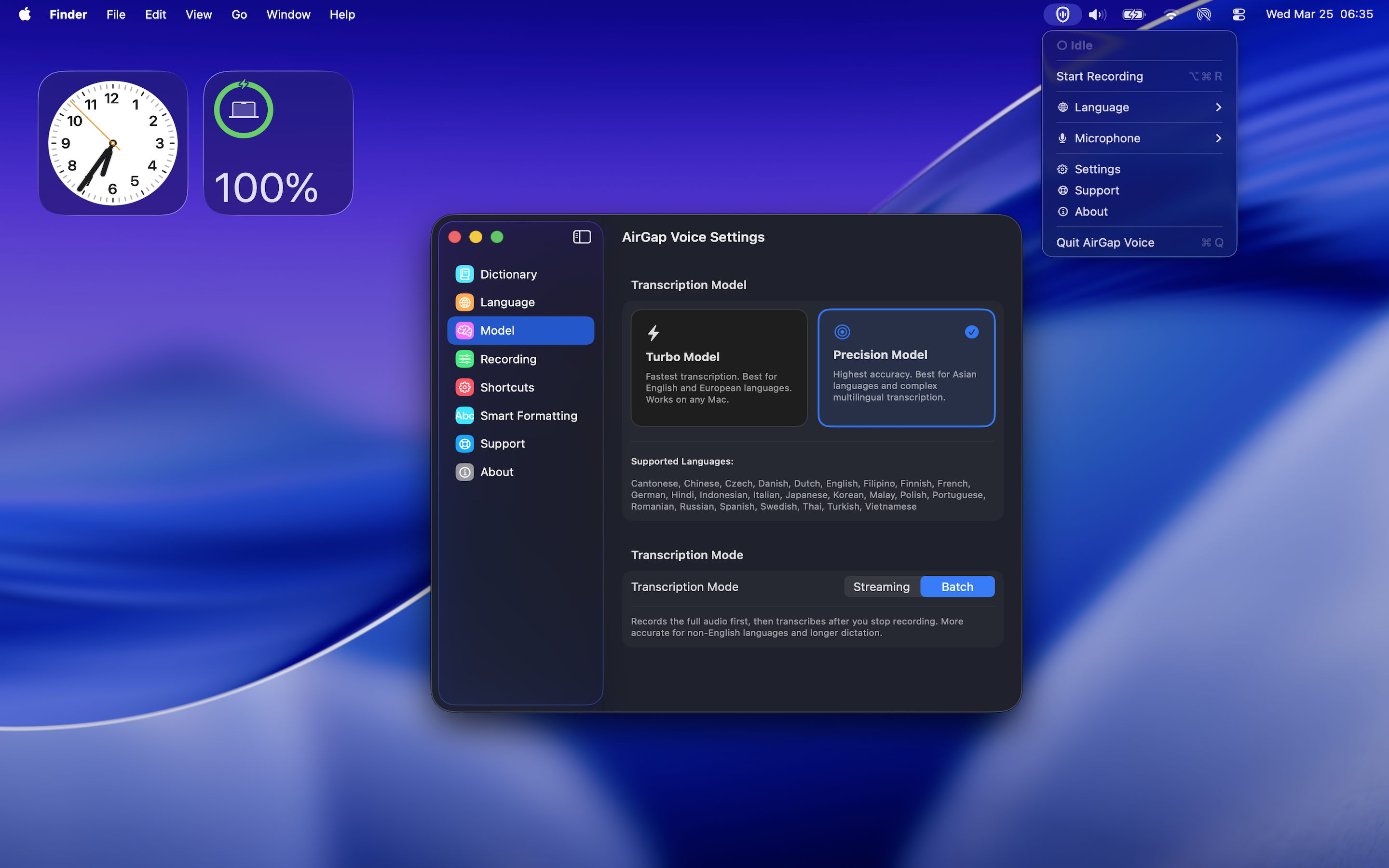The width and height of the screenshot is (1389, 868).
Task: Click the 100% battery widget
Action: (x=278, y=143)
